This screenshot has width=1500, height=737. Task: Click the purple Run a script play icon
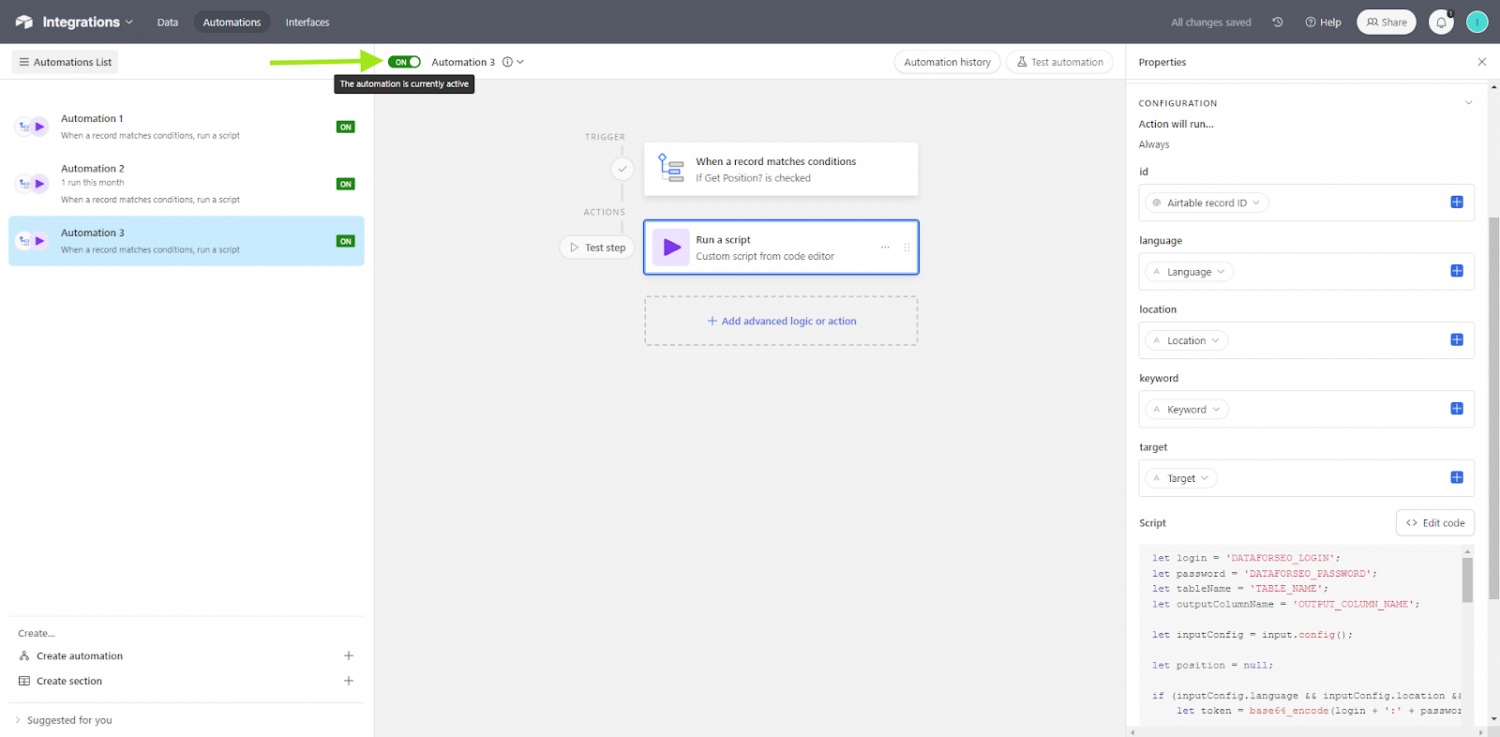point(671,247)
